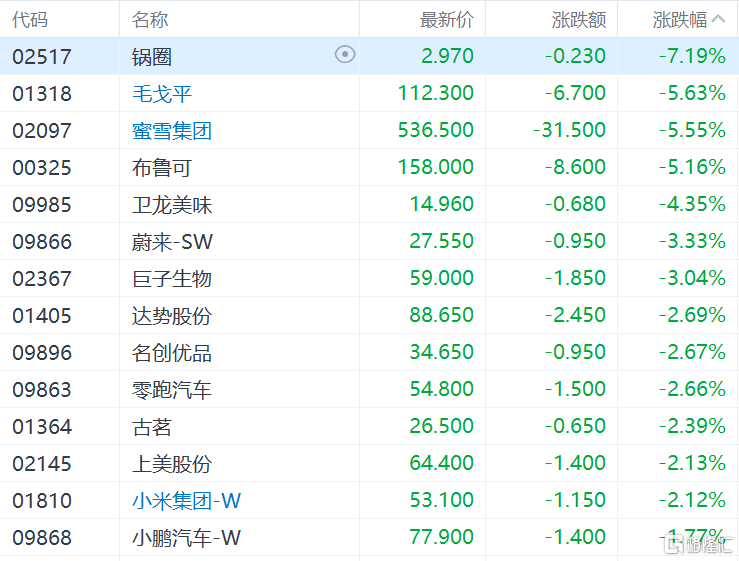The width and height of the screenshot is (739, 561).
Task: Sort by 涨跌额 column header
Action: [x=579, y=20]
